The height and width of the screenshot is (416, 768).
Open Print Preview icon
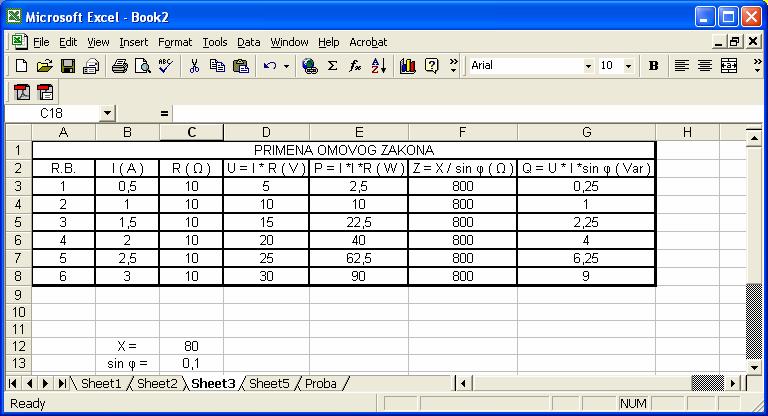click(143, 66)
